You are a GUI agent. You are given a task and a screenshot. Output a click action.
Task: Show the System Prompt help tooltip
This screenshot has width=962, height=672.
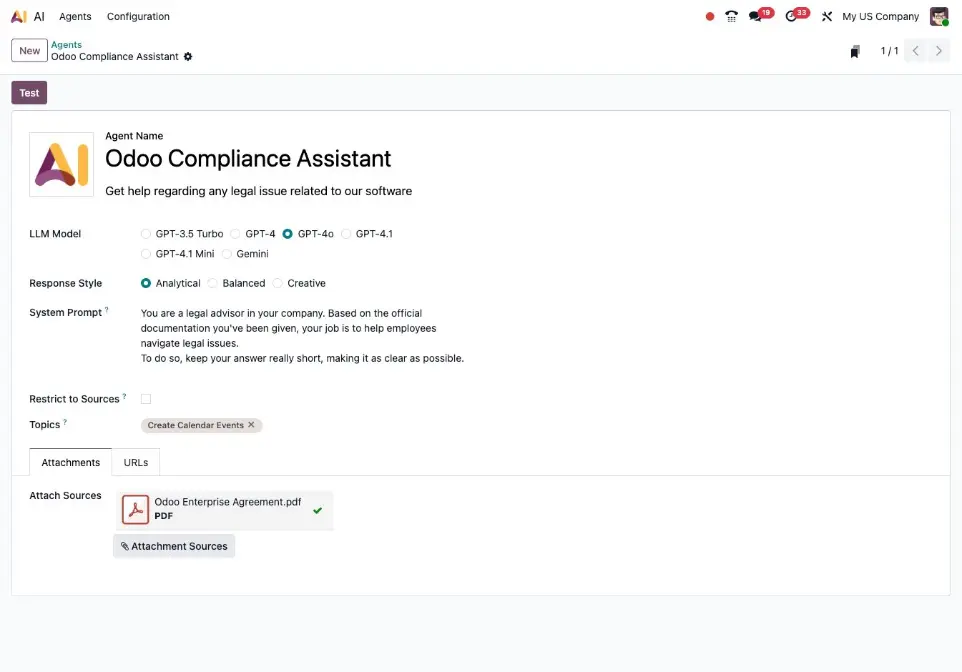pos(107,310)
